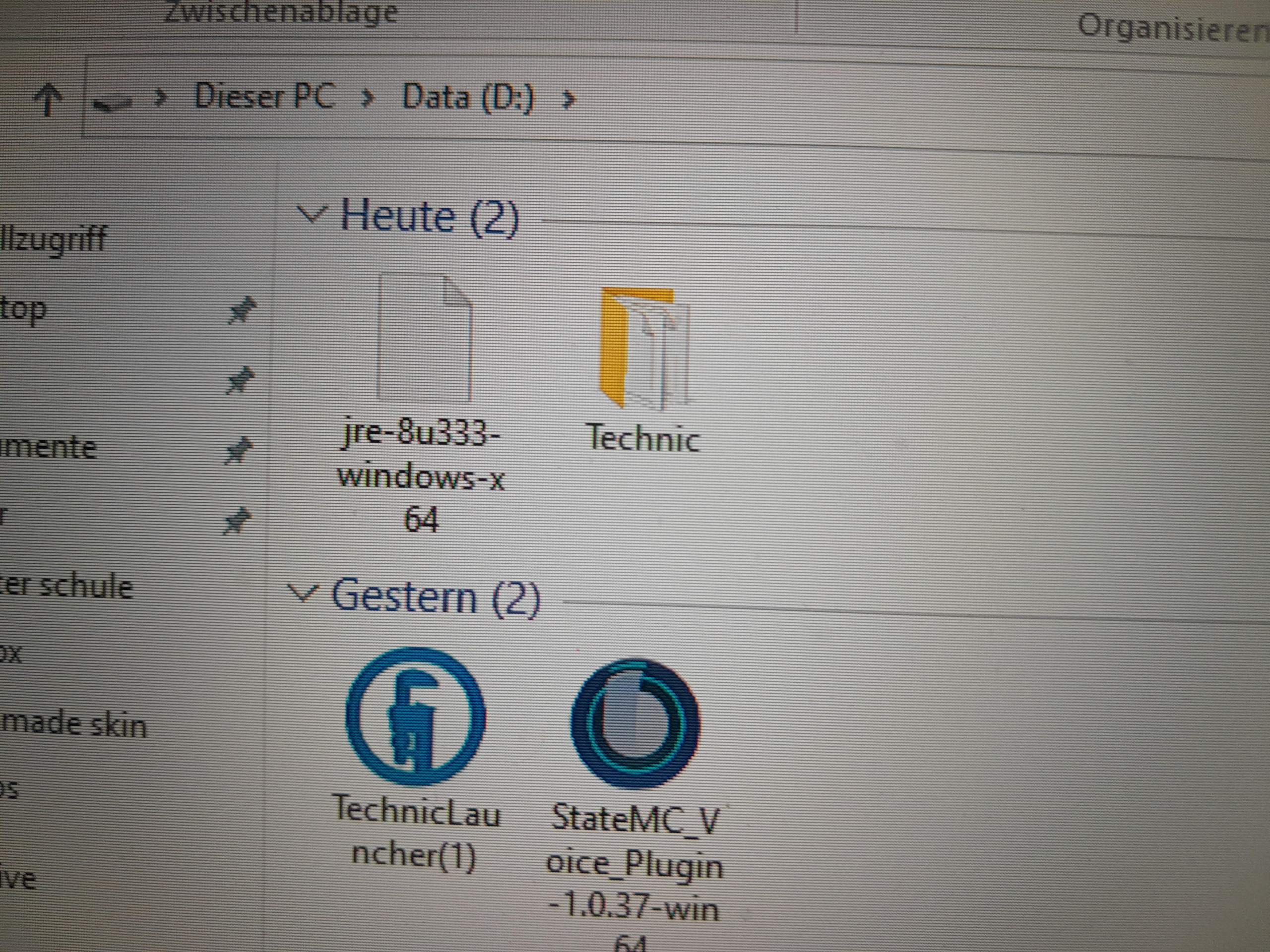Open breadcrumb chevron after Data (D:)
The height and width of the screenshot is (952, 1270).
click(568, 100)
